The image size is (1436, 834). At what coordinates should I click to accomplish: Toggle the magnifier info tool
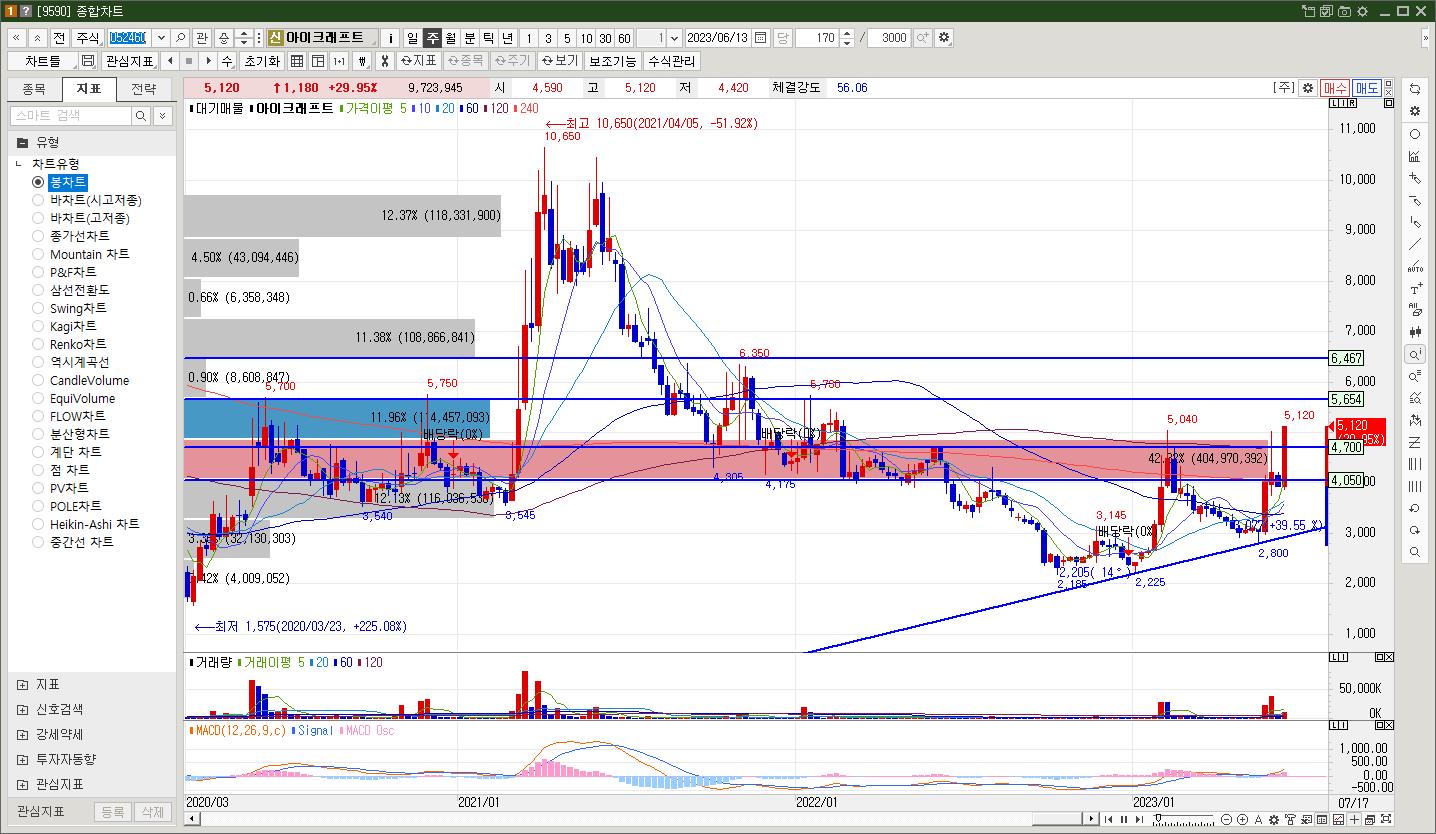1414,354
